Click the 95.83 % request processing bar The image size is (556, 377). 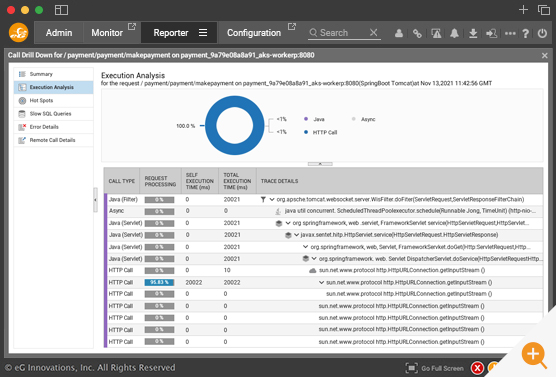159,283
